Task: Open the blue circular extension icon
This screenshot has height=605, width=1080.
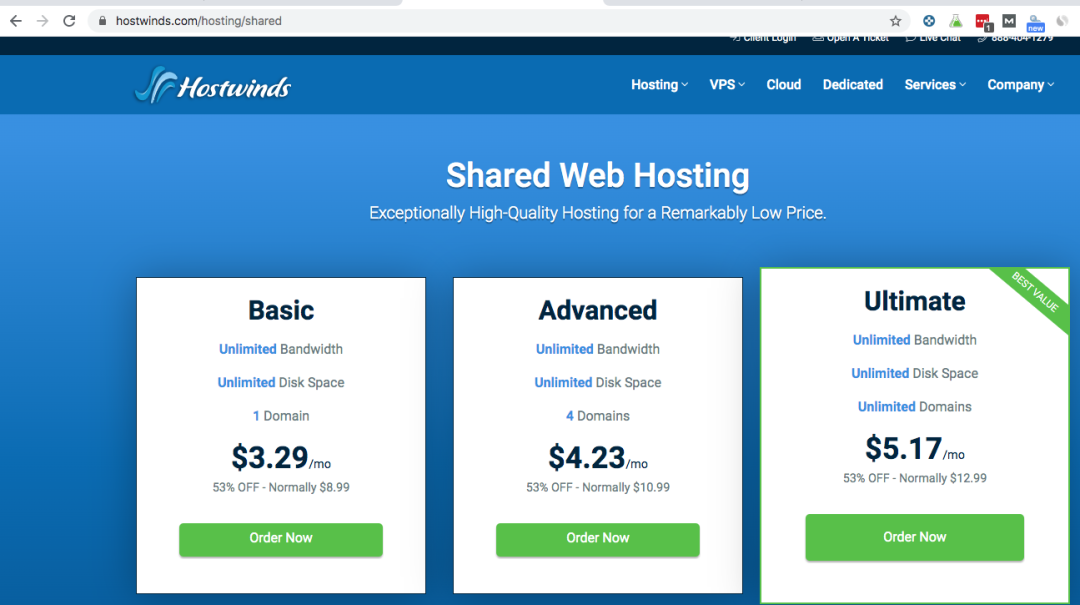Action: point(928,21)
